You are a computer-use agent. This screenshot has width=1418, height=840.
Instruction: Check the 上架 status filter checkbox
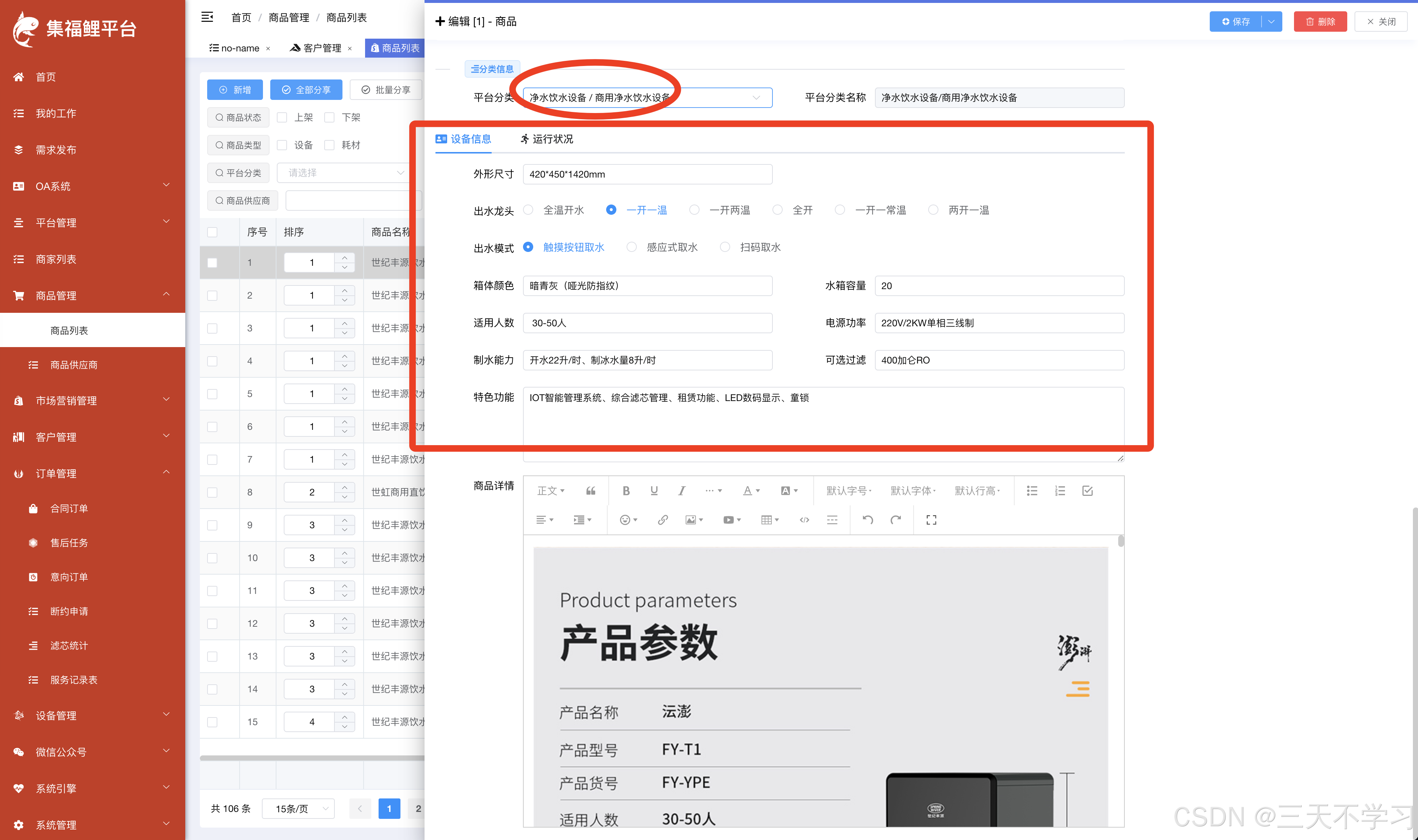282,117
